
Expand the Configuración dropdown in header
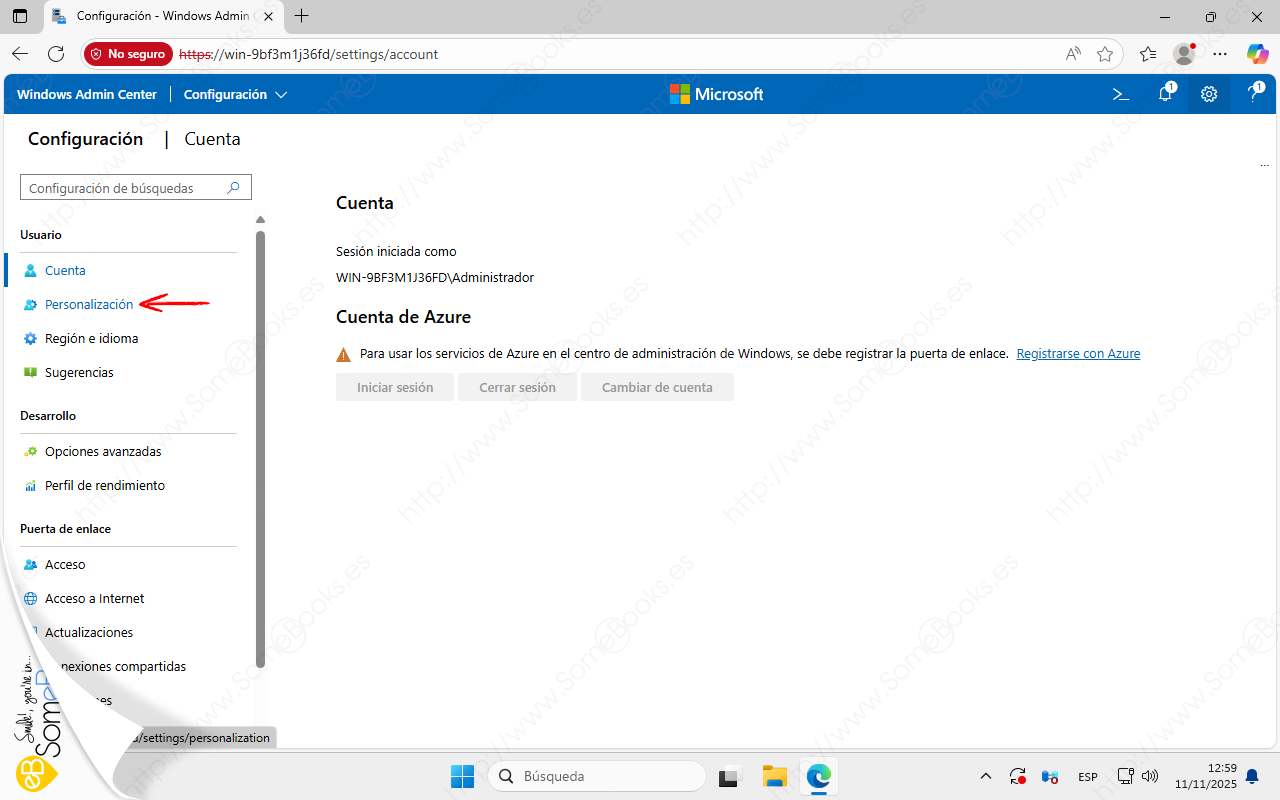tap(236, 94)
